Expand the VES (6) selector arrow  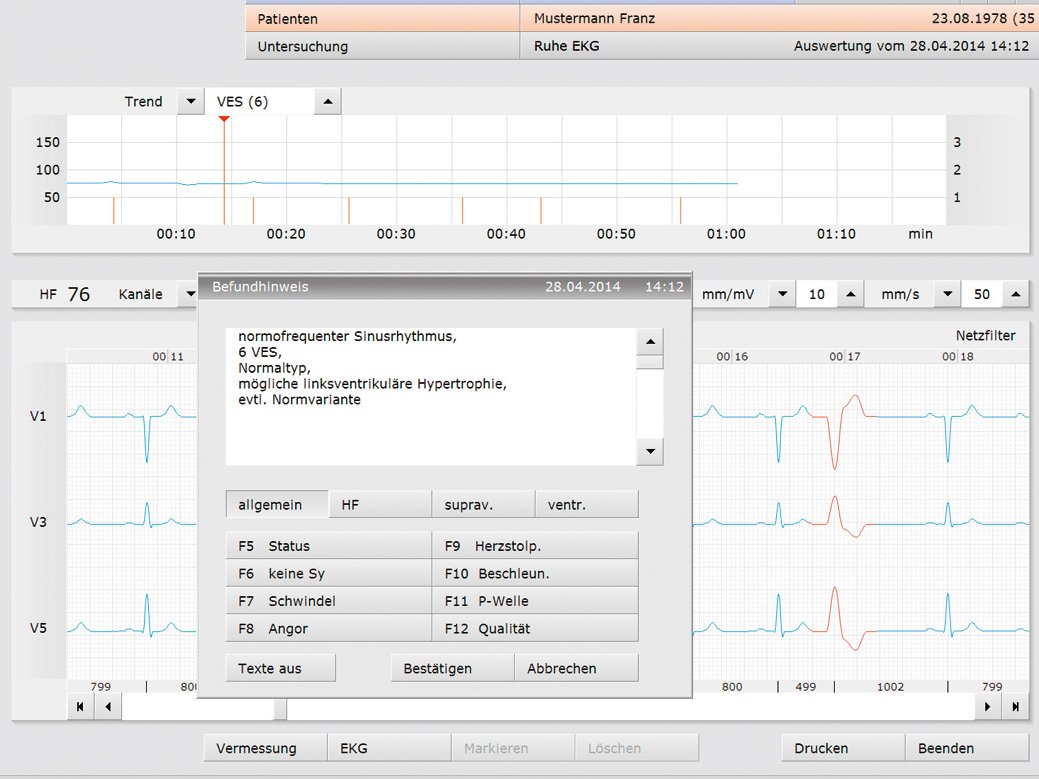[x=329, y=101]
